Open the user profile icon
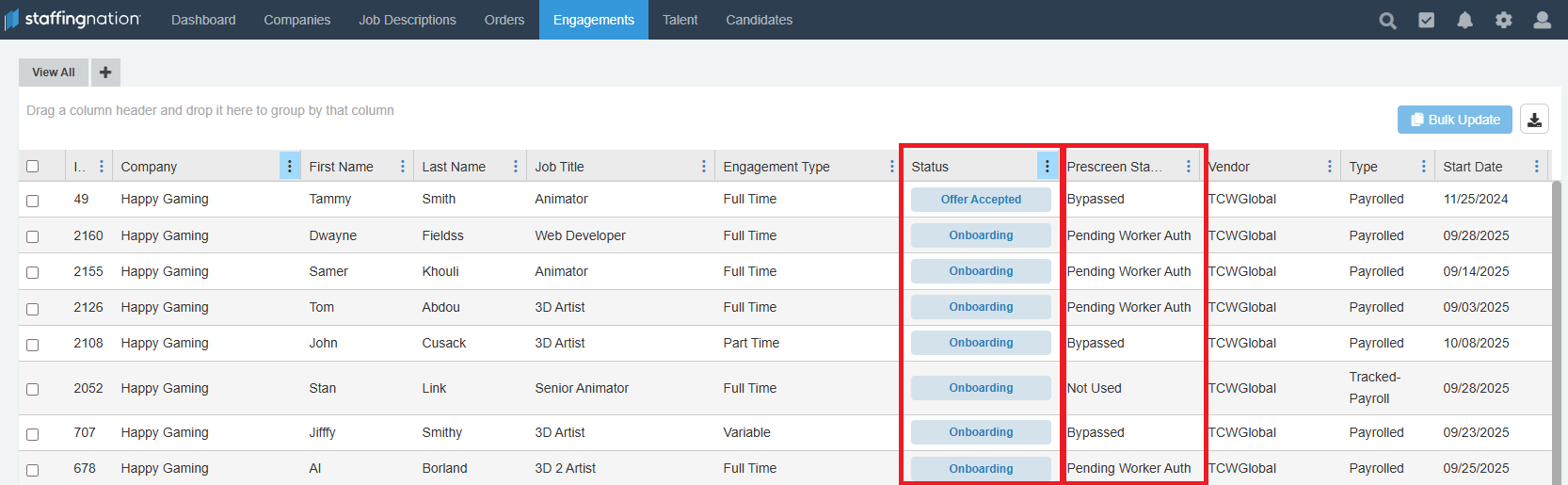 (1542, 20)
